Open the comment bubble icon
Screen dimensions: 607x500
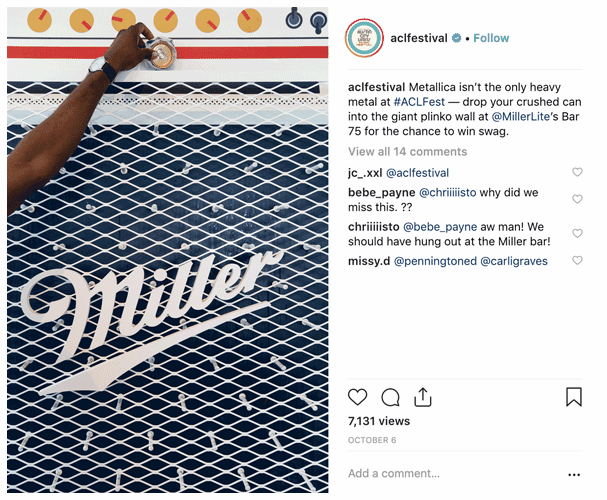coord(390,397)
